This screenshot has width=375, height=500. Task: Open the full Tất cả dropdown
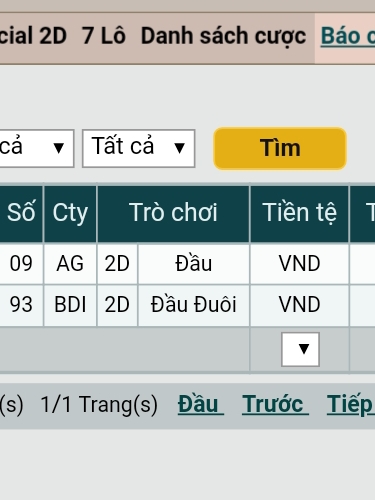[139, 148]
